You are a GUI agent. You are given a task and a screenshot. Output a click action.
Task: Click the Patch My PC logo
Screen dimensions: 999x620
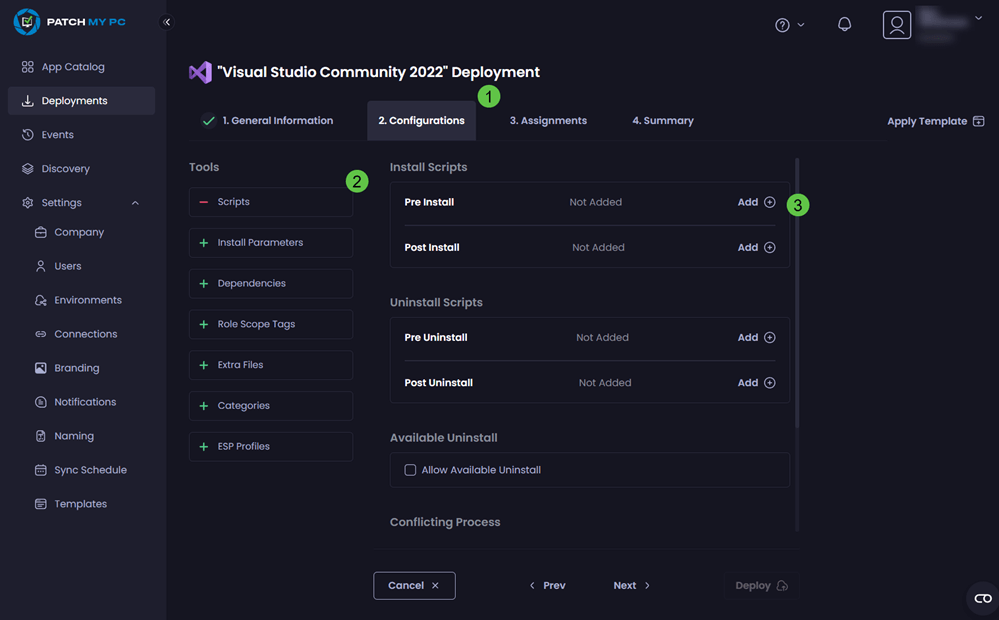coord(69,22)
